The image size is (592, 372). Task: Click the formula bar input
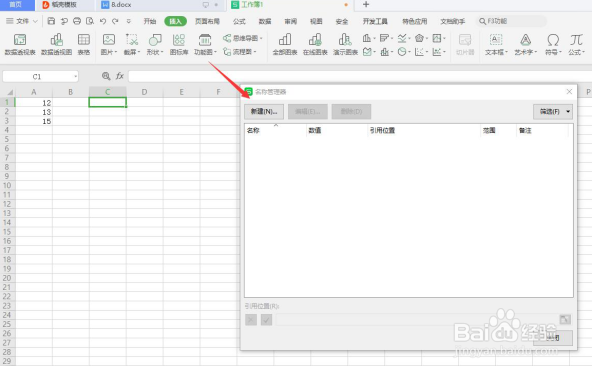(x=360, y=76)
